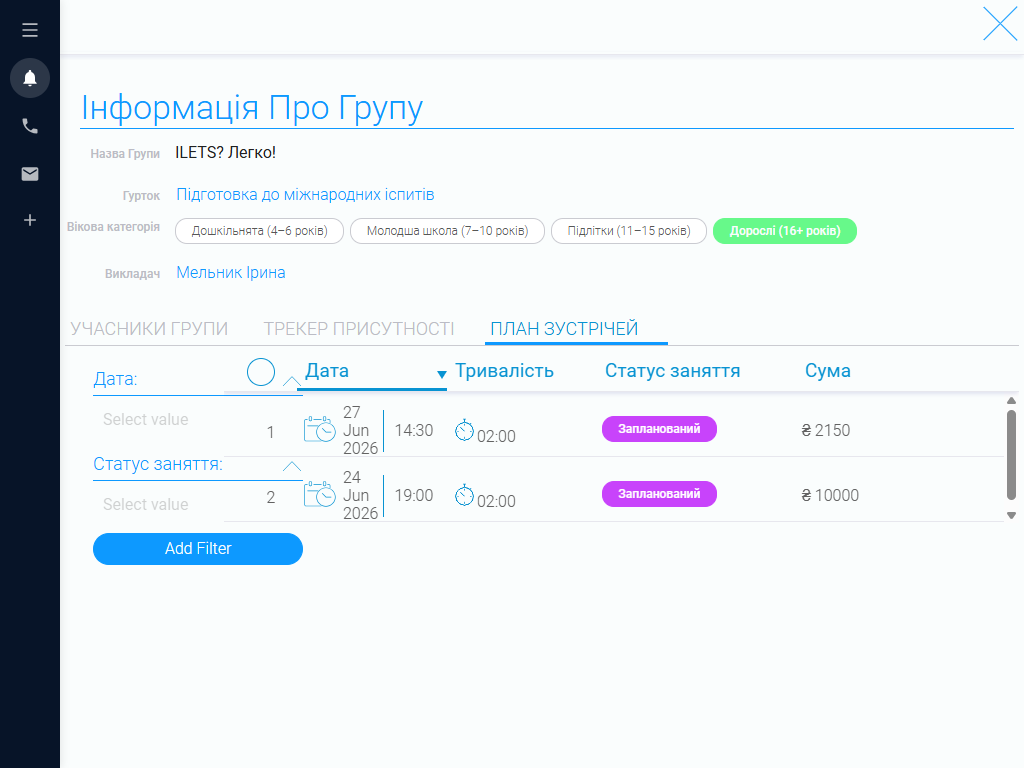Switch to Учасники групи tab
The height and width of the screenshot is (768, 1024).
149,328
